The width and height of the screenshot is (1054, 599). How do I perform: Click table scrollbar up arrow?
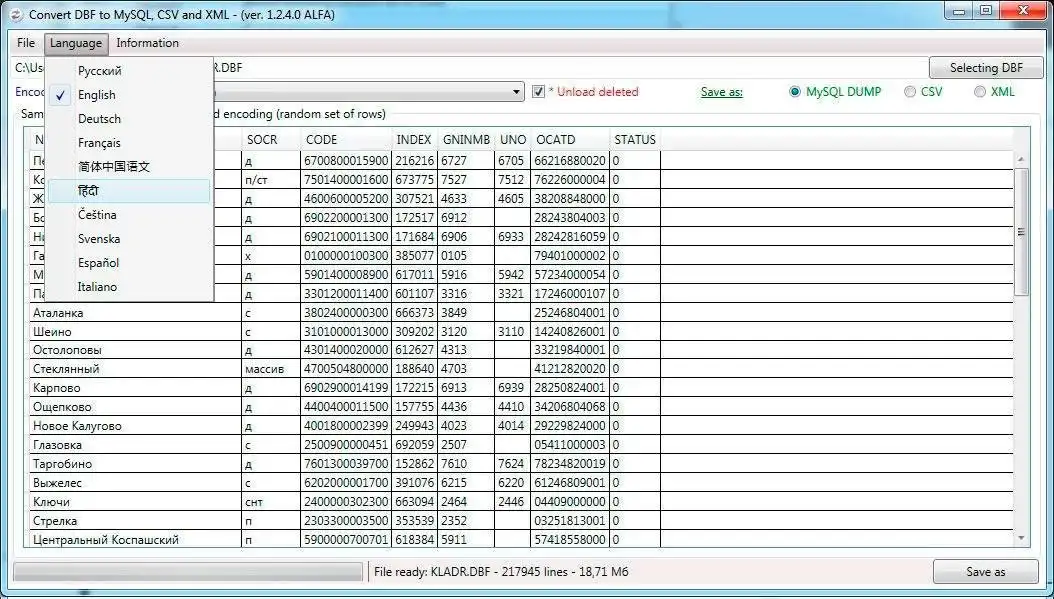[x=1021, y=160]
